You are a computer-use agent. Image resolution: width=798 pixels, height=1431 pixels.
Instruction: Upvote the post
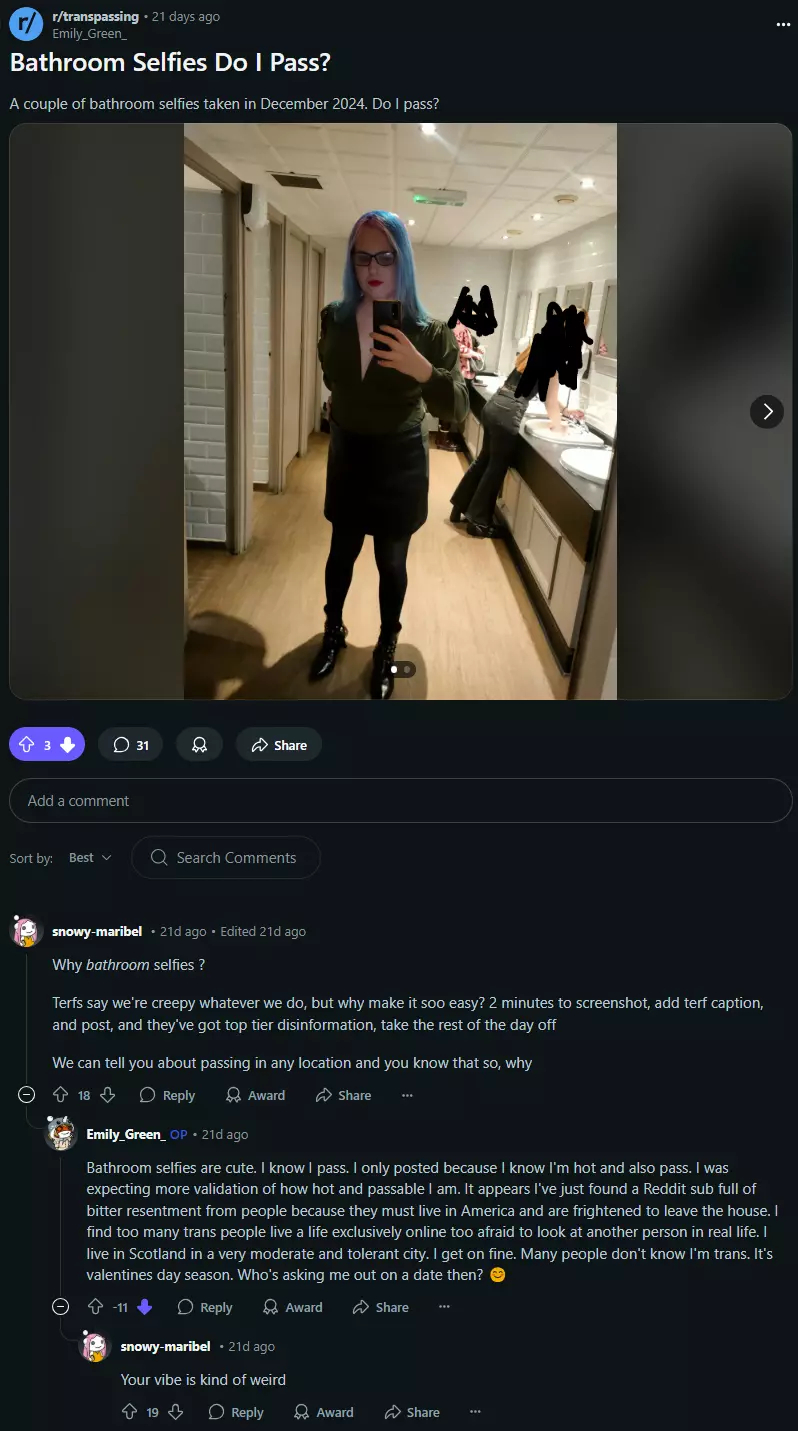pos(27,745)
